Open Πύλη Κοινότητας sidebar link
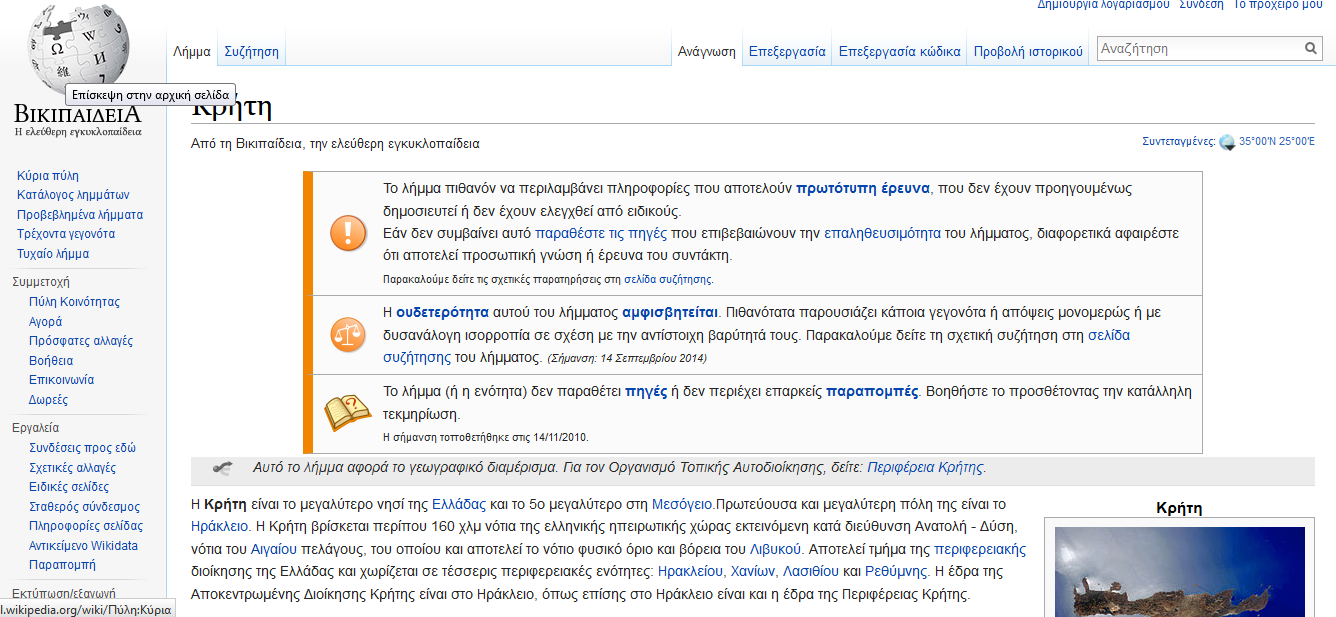The height and width of the screenshot is (617, 1336). click(x=74, y=302)
